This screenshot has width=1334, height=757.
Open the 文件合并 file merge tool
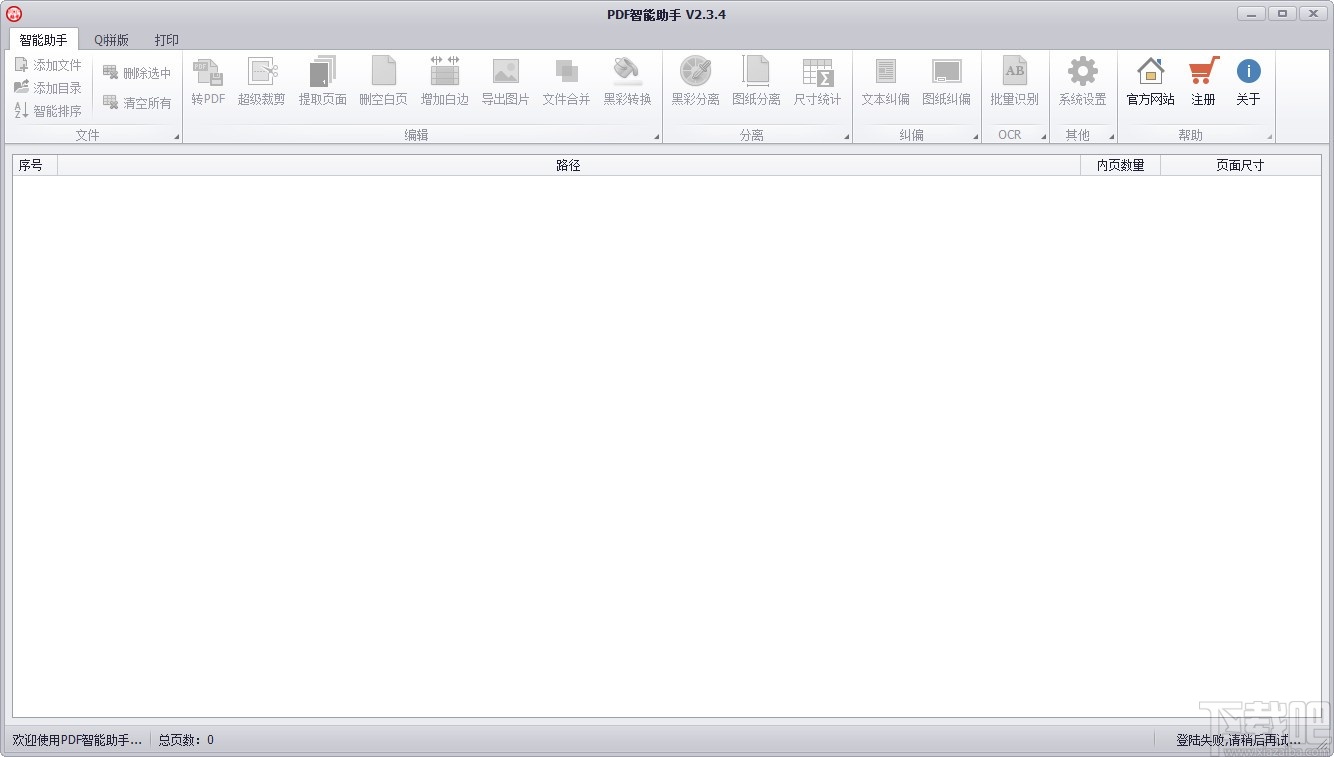point(566,82)
